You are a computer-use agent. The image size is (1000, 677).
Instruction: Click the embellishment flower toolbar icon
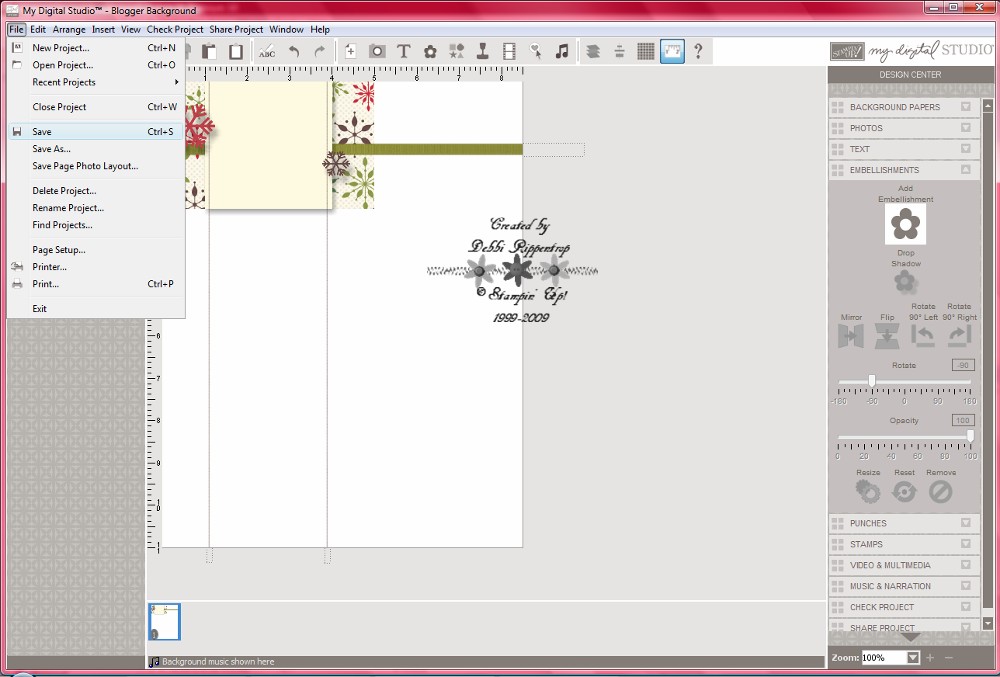tap(430, 52)
